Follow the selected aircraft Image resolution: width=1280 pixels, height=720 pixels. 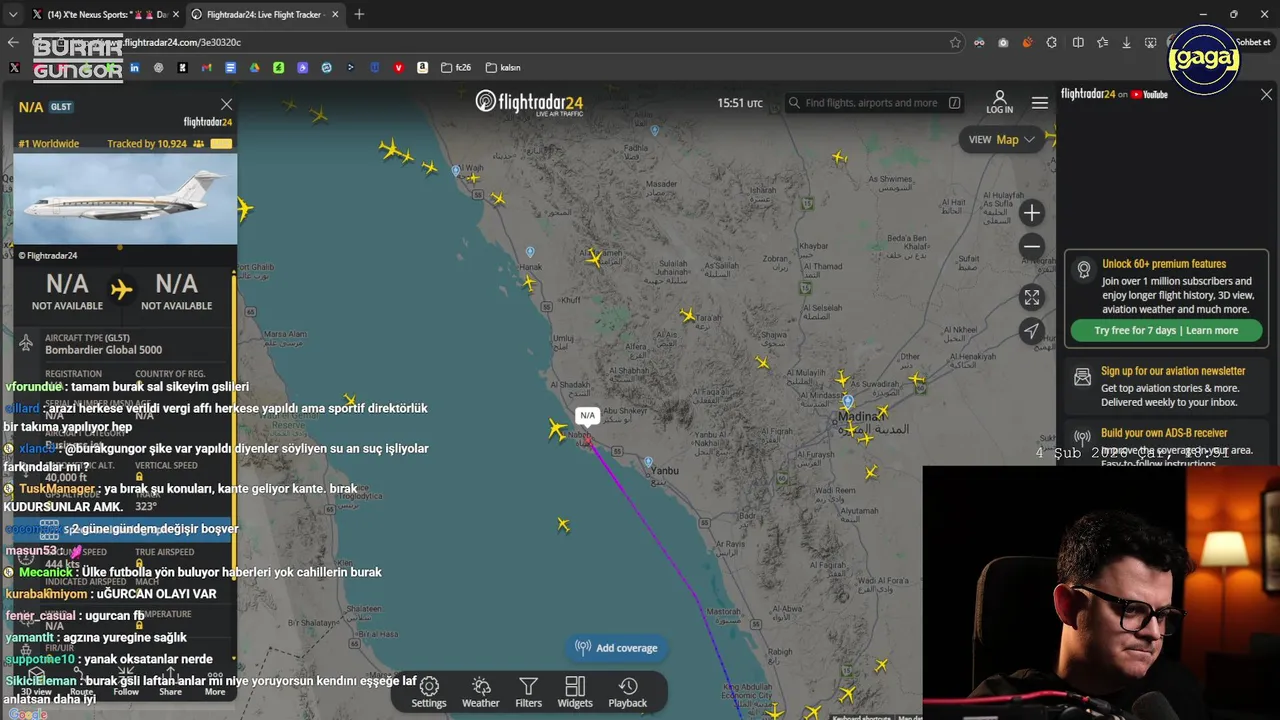(126, 682)
